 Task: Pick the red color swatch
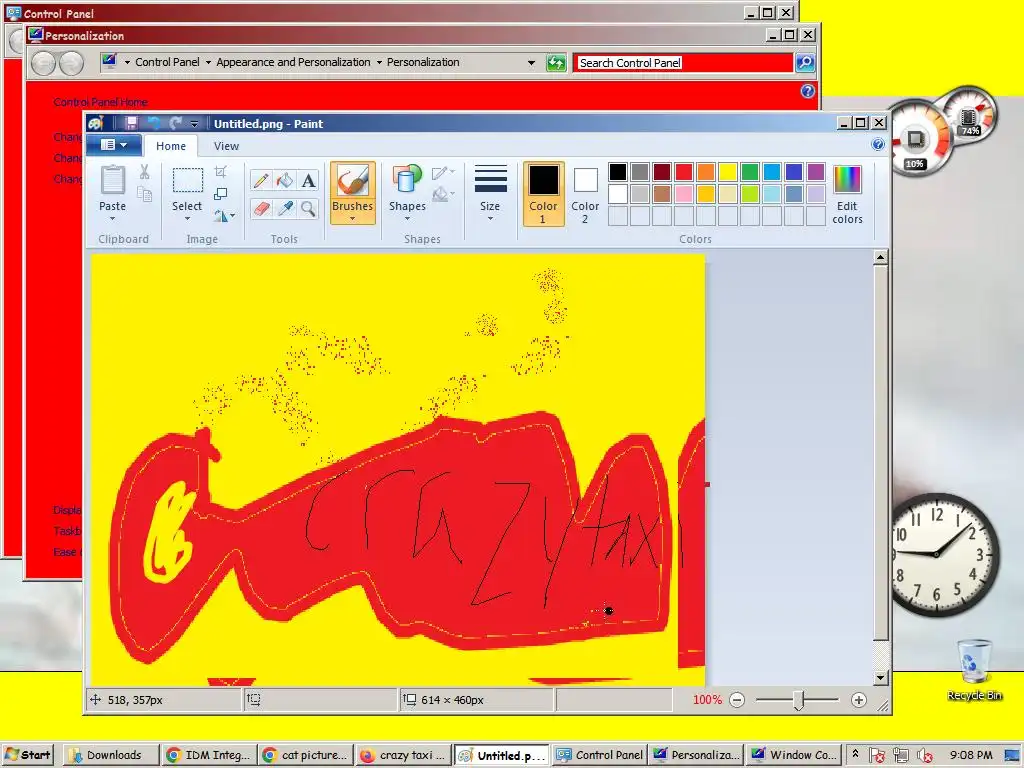[684, 172]
